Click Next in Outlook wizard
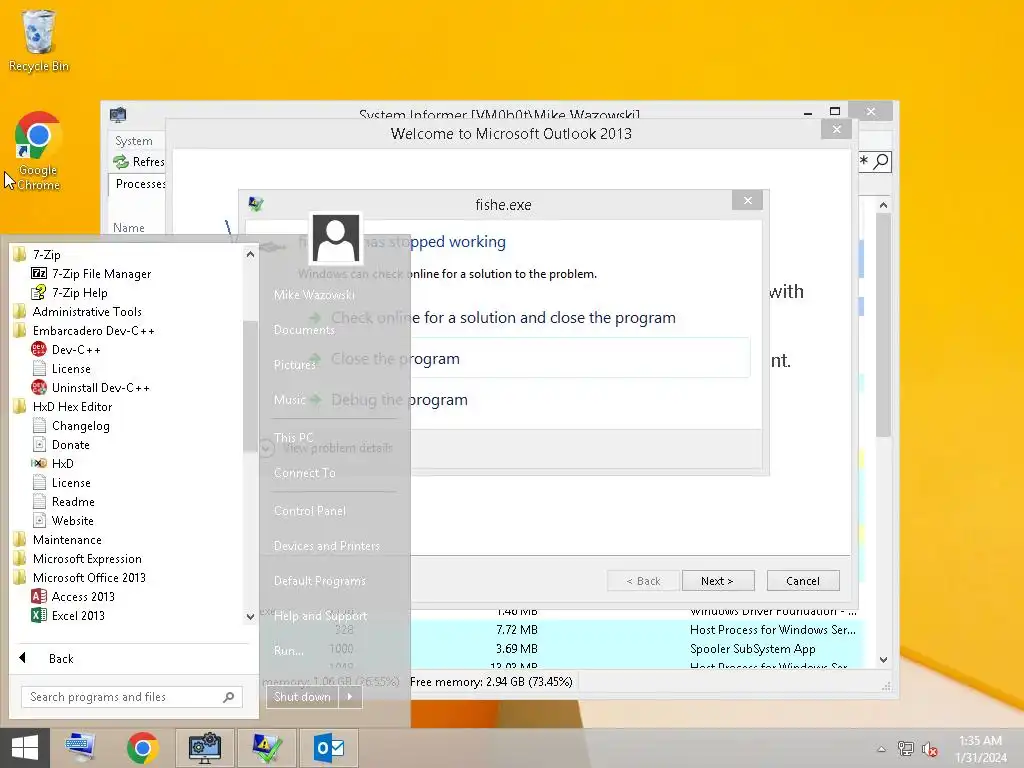Viewport: 1024px width, 768px height. 718,581
